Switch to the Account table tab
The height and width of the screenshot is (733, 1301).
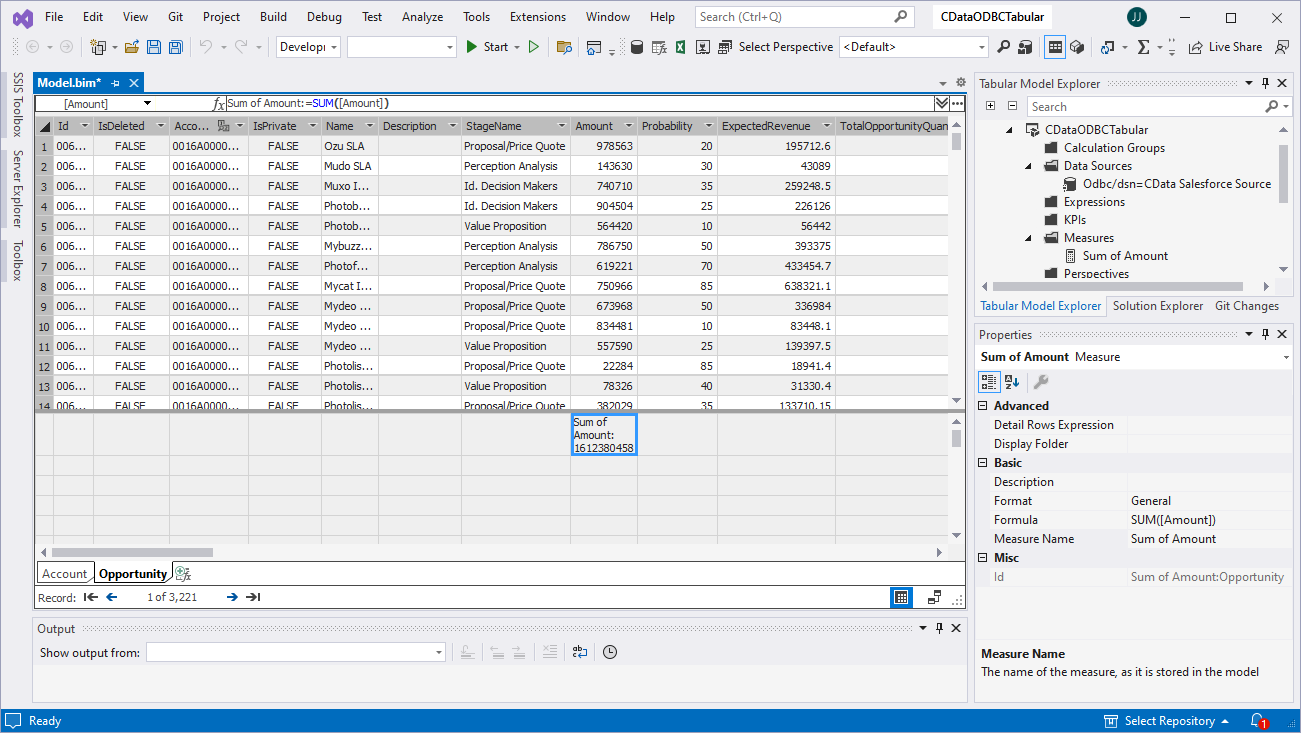pos(65,574)
